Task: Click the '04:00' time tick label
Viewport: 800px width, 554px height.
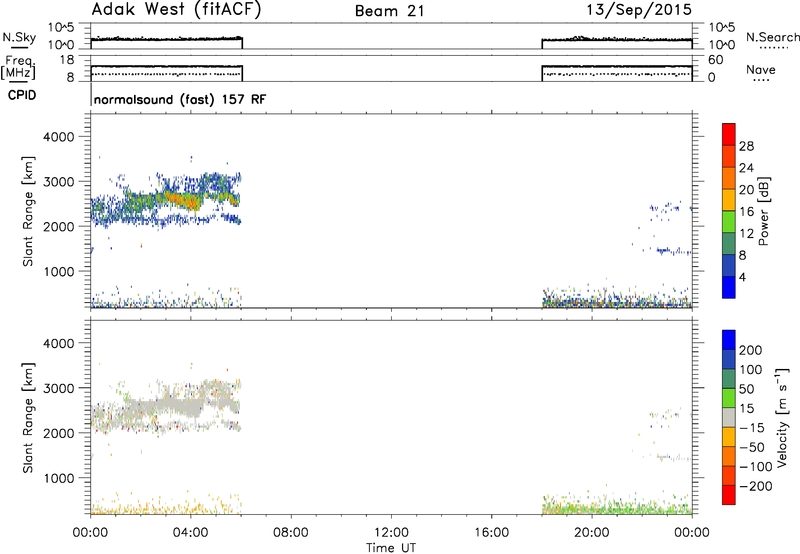Action: (190, 533)
